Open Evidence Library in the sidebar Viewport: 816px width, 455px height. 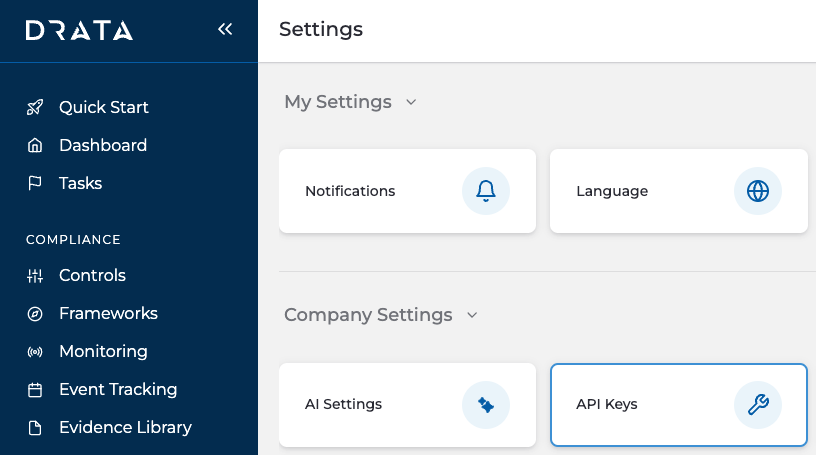(125, 427)
